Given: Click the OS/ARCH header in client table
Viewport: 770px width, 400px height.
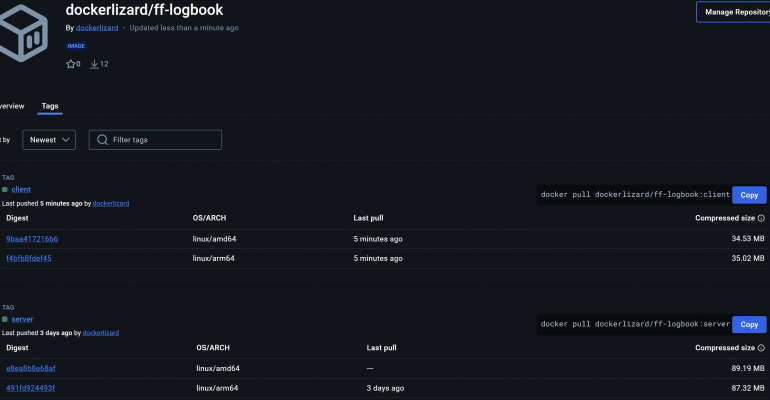Looking at the screenshot, I should (209, 218).
